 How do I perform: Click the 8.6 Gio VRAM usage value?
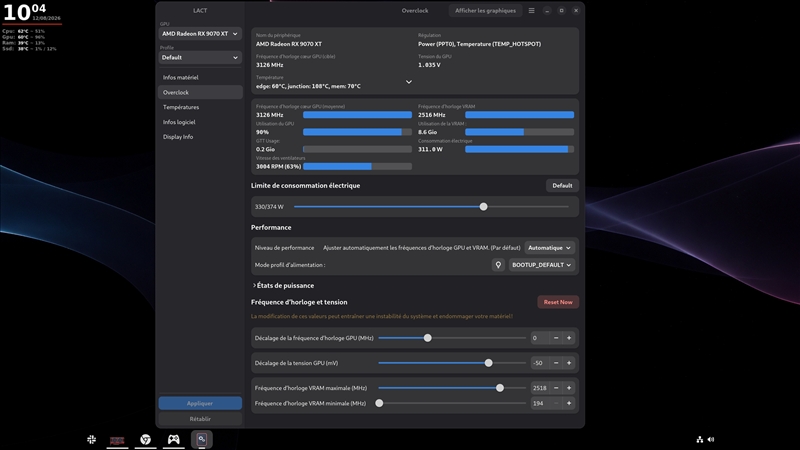(x=428, y=132)
